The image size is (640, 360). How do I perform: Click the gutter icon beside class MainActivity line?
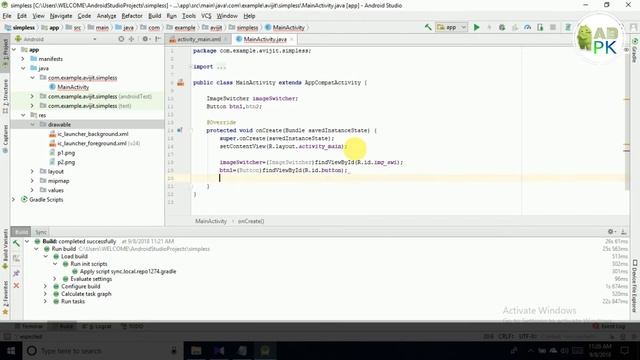(x=180, y=83)
